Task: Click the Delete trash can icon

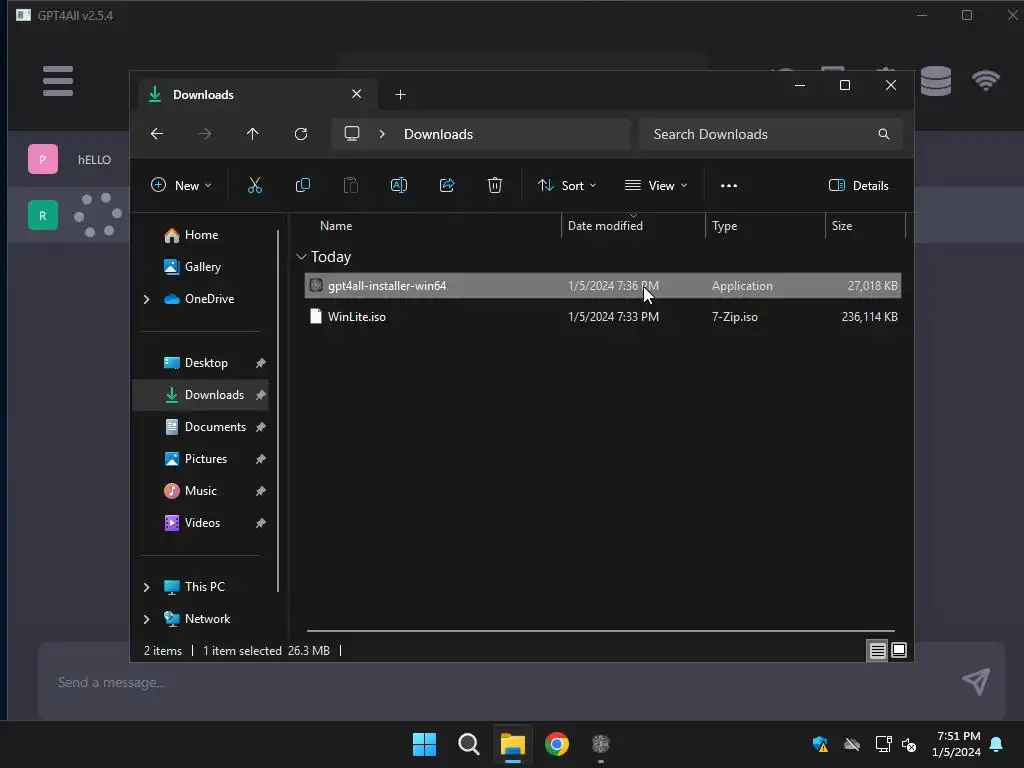Action: (x=495, y=185)
